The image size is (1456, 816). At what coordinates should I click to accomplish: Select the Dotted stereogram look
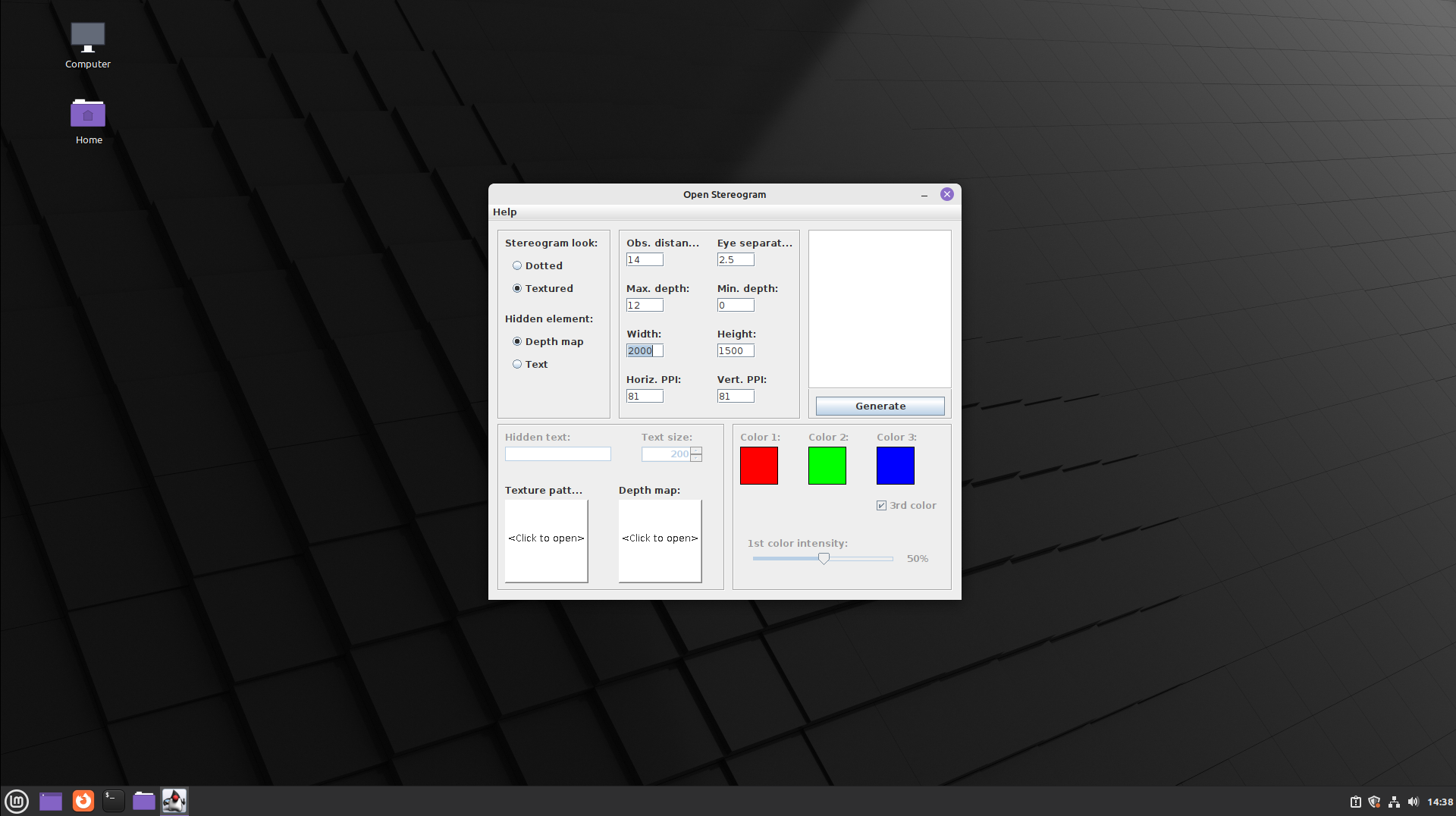[x=517, y=265]
